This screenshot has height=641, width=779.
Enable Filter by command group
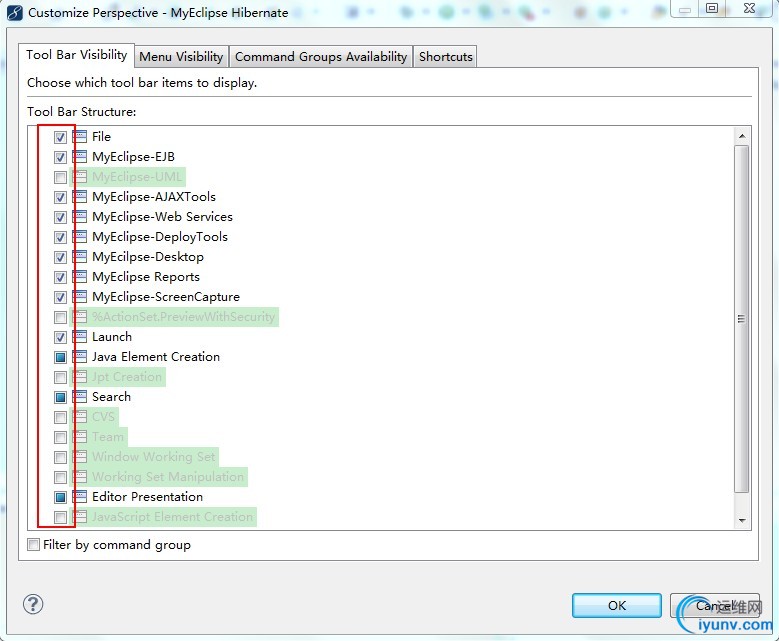coord(33,545)
